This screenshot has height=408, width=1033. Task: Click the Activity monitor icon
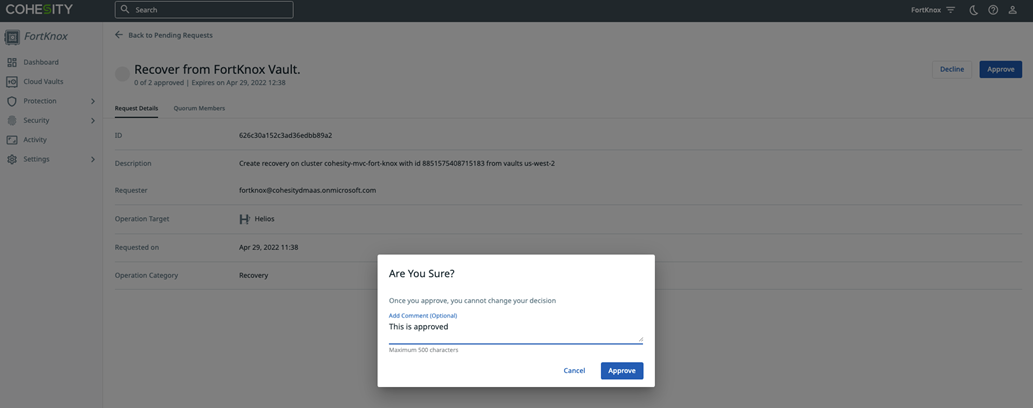click(11, 140)
